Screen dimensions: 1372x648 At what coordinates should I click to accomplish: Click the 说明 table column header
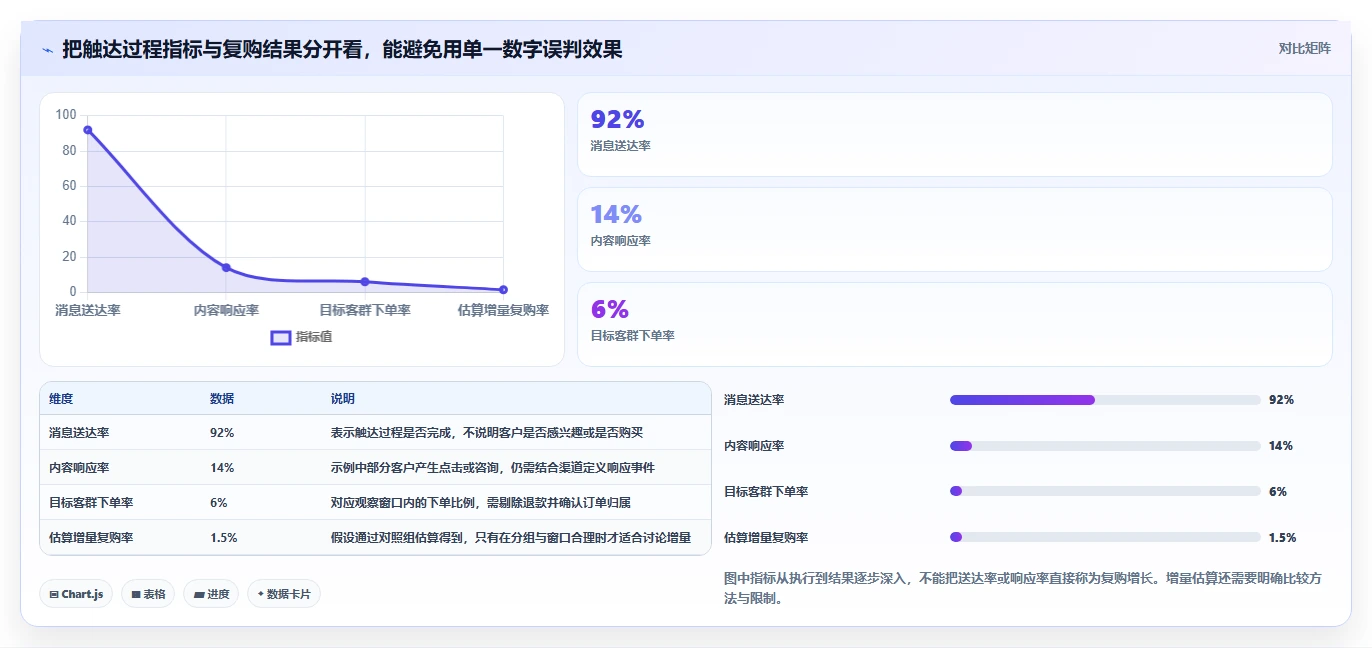[343, 399]
